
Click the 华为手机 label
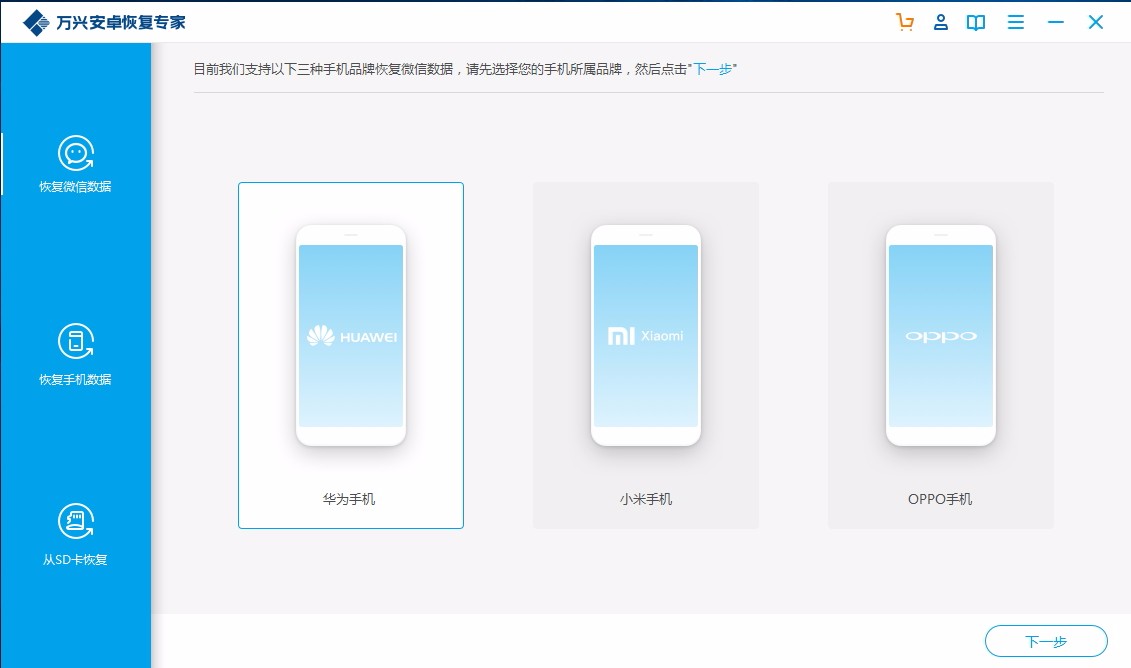pos(349,499)
